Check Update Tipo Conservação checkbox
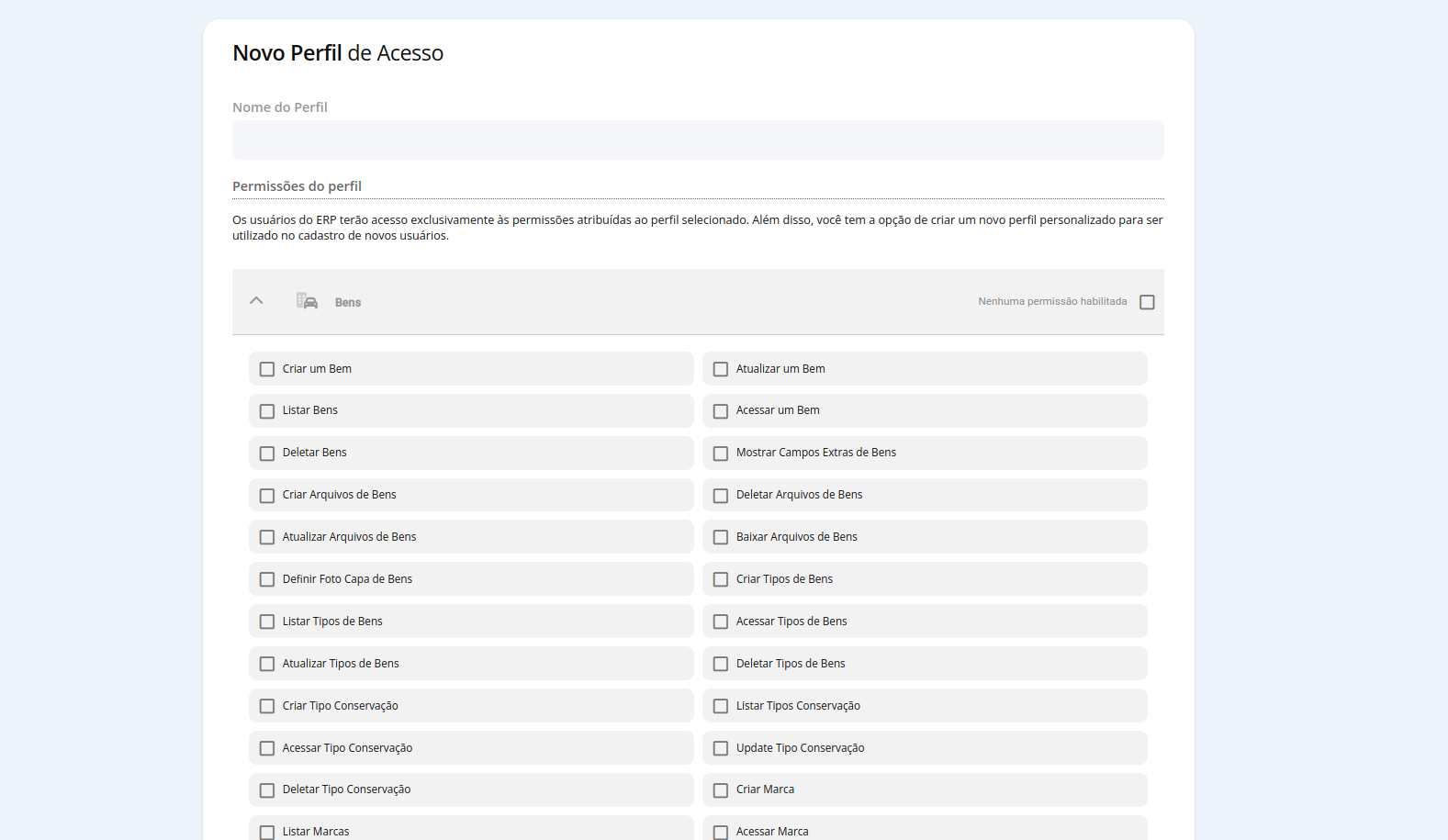This screenshot has height=840, width=1448. pyautogui.click(x=721, y=749)
